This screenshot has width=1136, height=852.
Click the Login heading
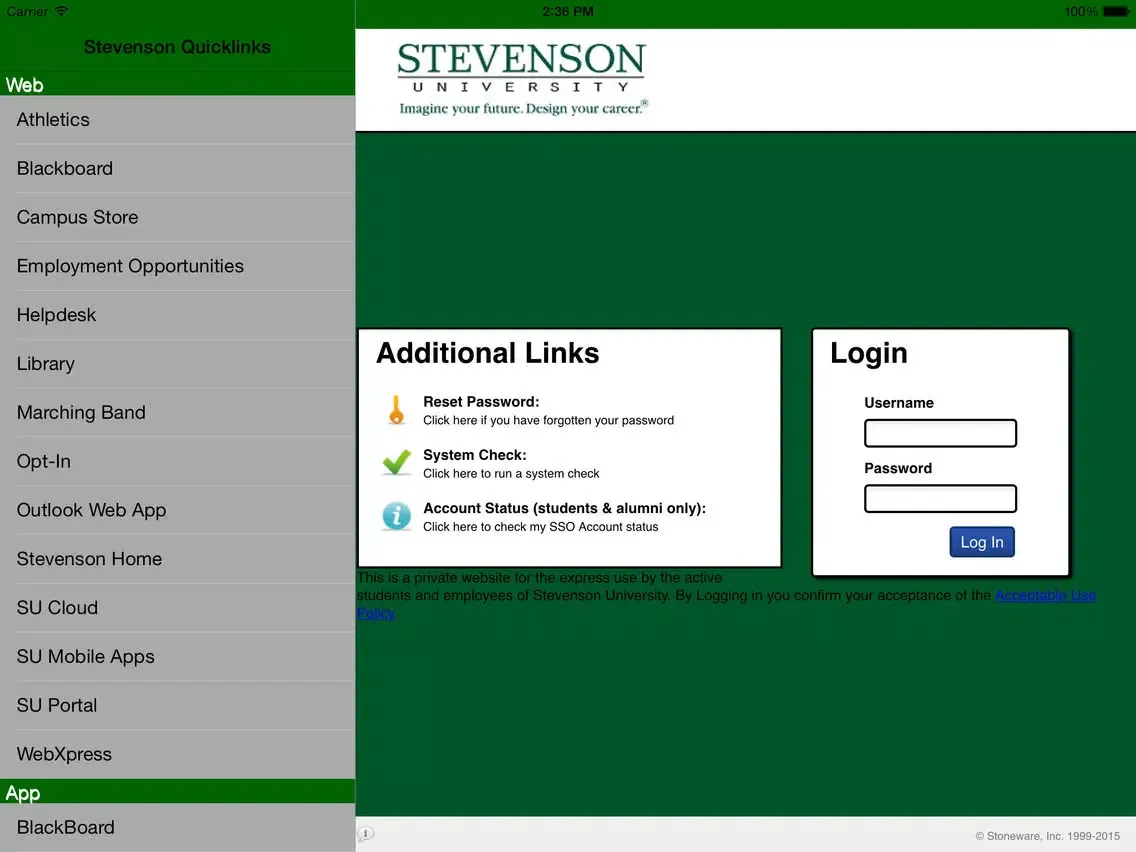pos(869,354)
